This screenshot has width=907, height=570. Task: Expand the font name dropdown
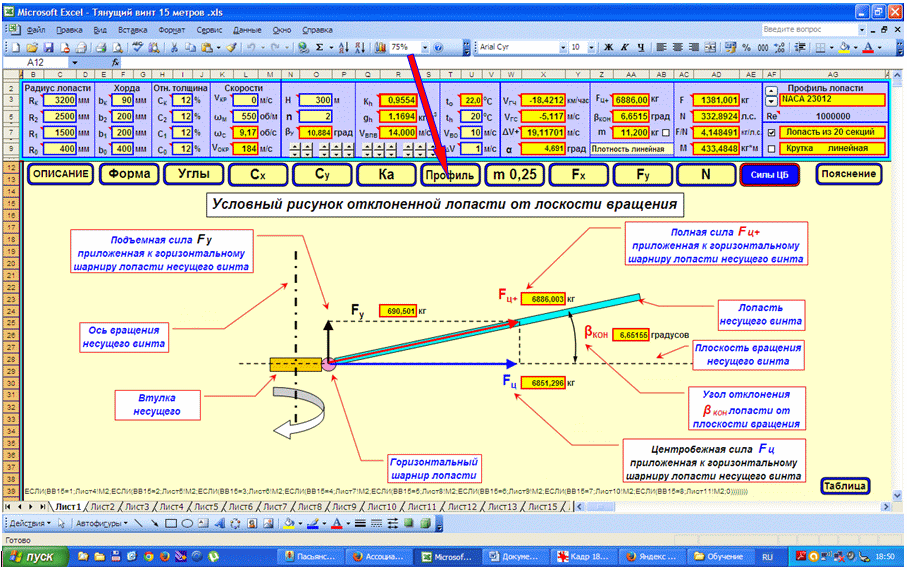coord(562,47)
